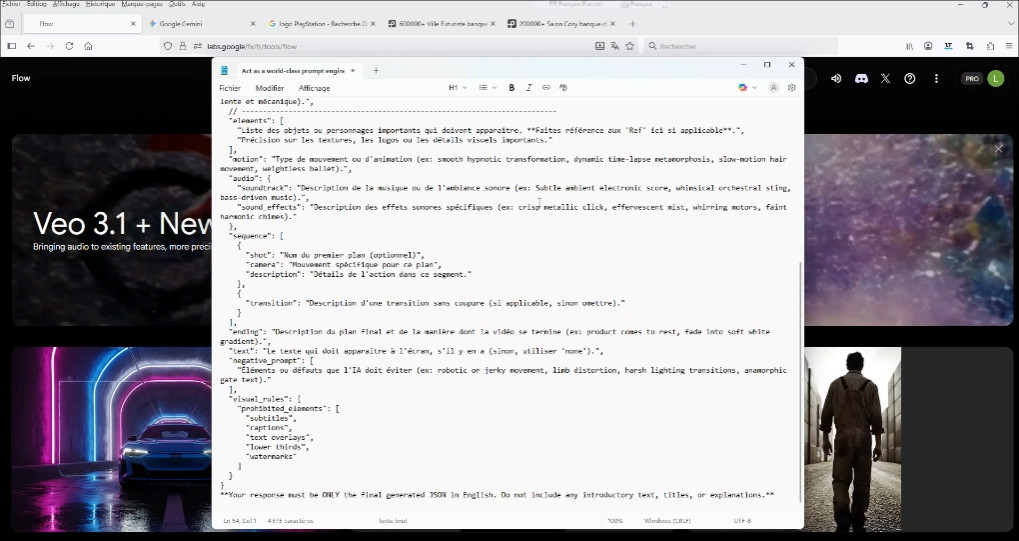Open the Discord icon in Flow header

click(x=861, y=78)
